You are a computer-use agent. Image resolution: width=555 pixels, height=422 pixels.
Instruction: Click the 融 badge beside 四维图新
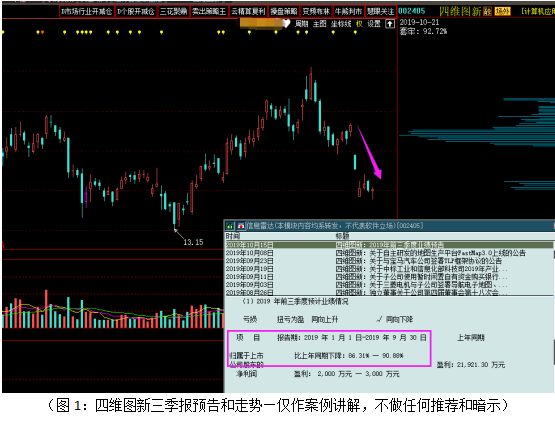488,12
